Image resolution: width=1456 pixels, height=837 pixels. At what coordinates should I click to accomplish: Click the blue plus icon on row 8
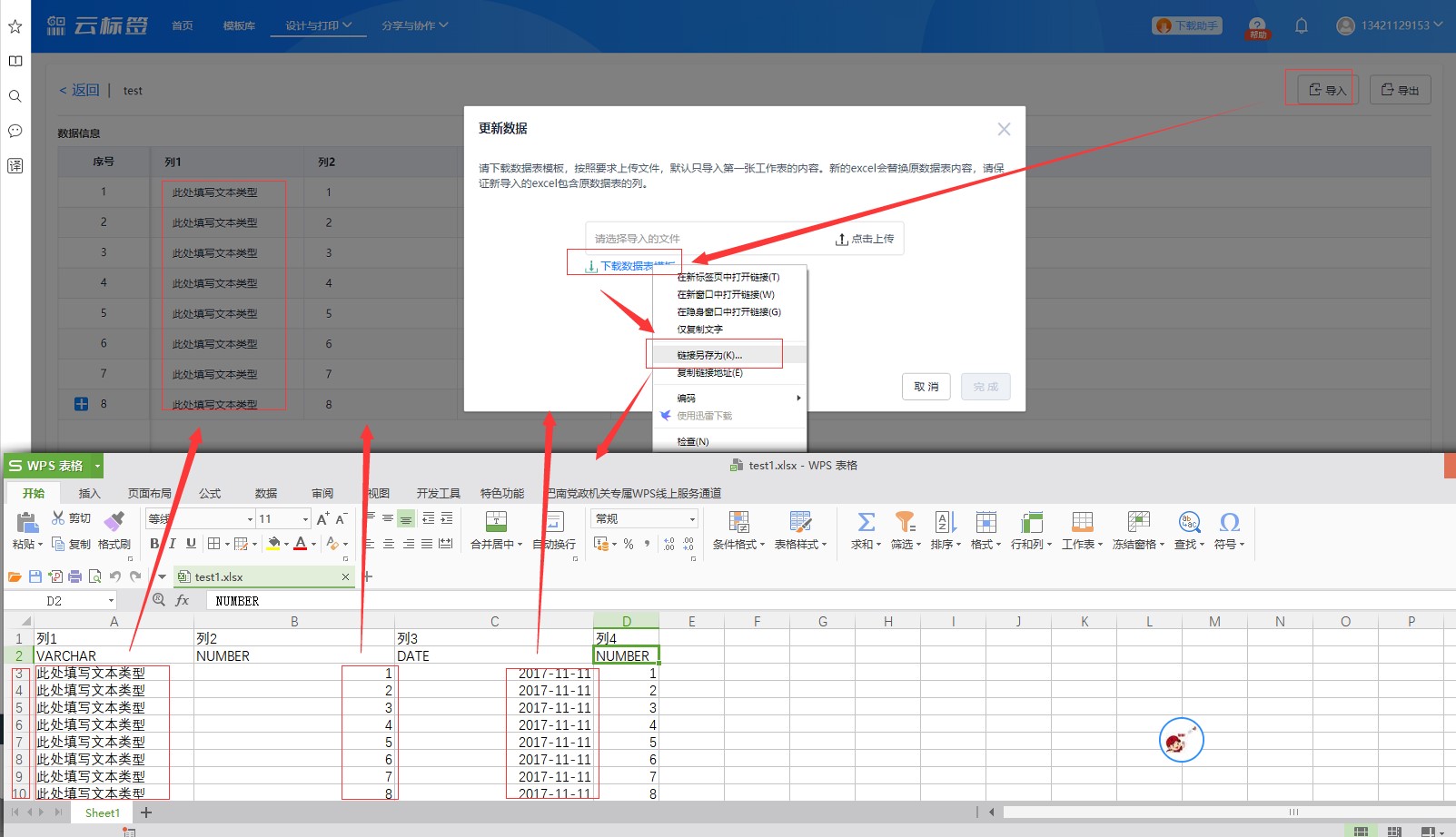[x=81, y=404]
